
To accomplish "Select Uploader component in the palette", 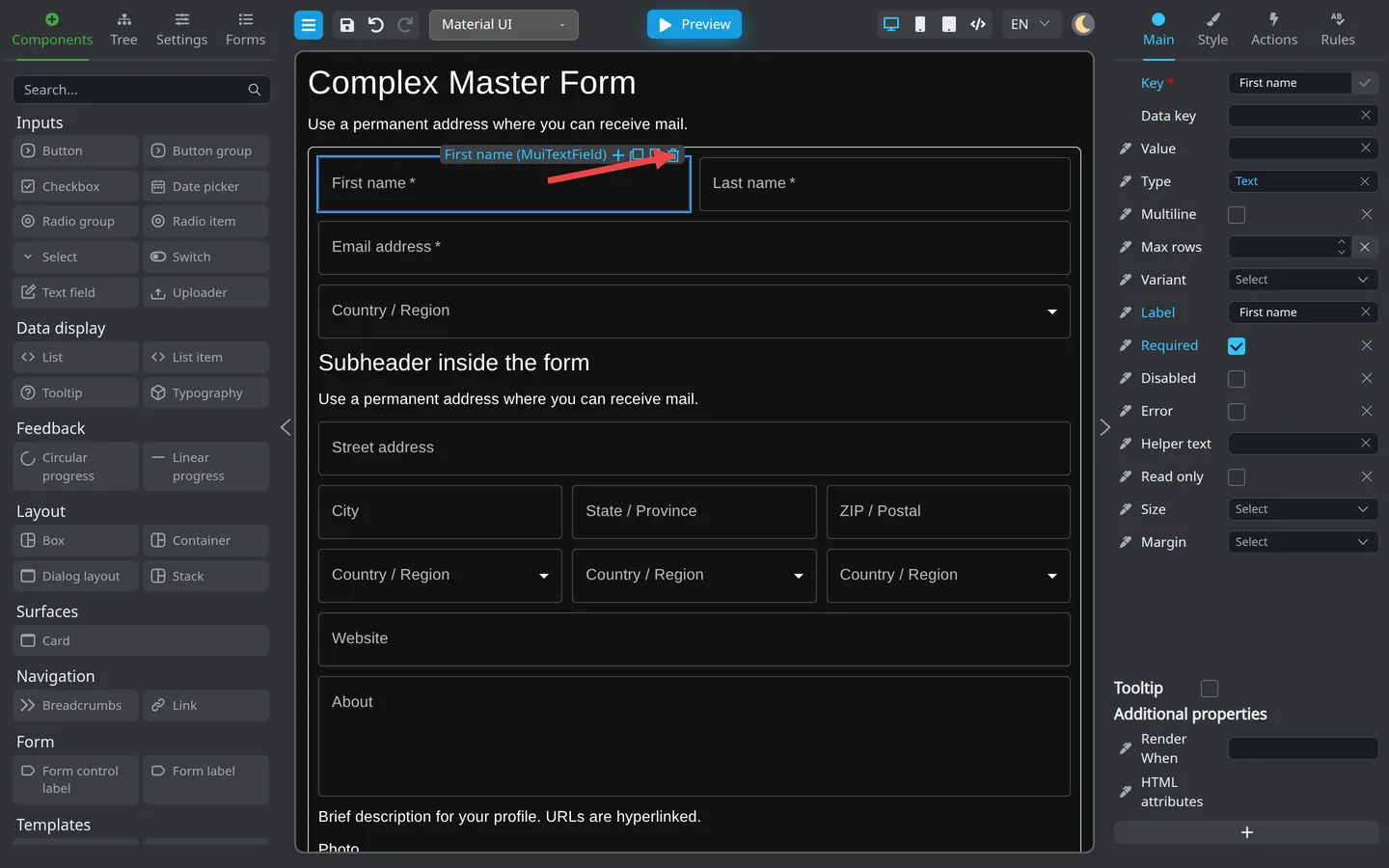I will point(205,292).
